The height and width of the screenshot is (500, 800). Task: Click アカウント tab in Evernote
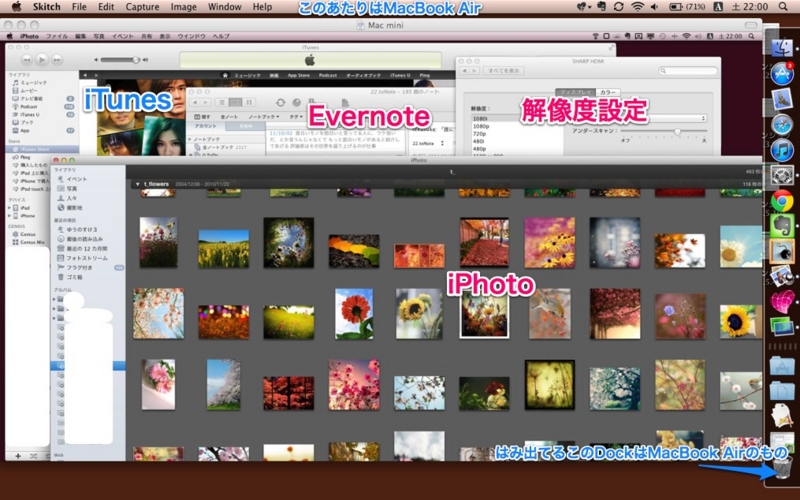tap(205, 126)
